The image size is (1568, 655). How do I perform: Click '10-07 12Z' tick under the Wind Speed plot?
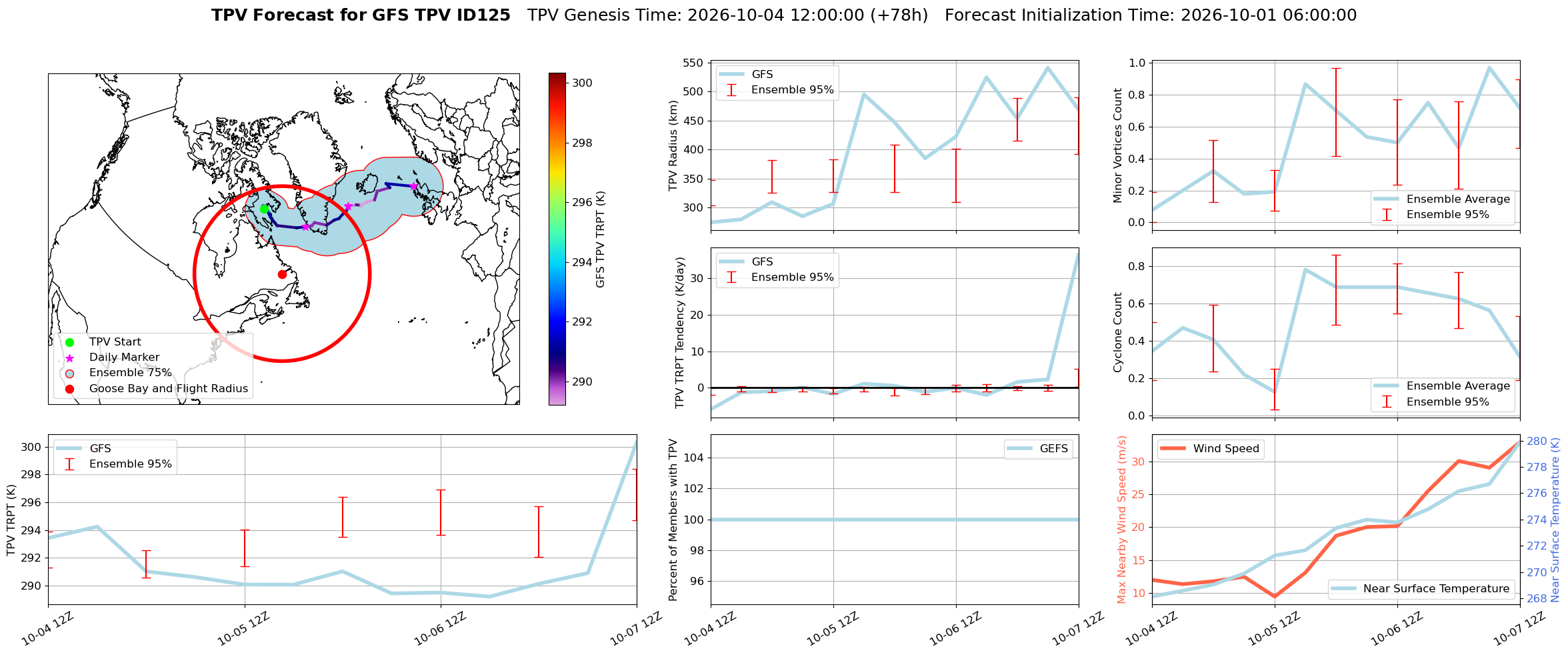1519,628
